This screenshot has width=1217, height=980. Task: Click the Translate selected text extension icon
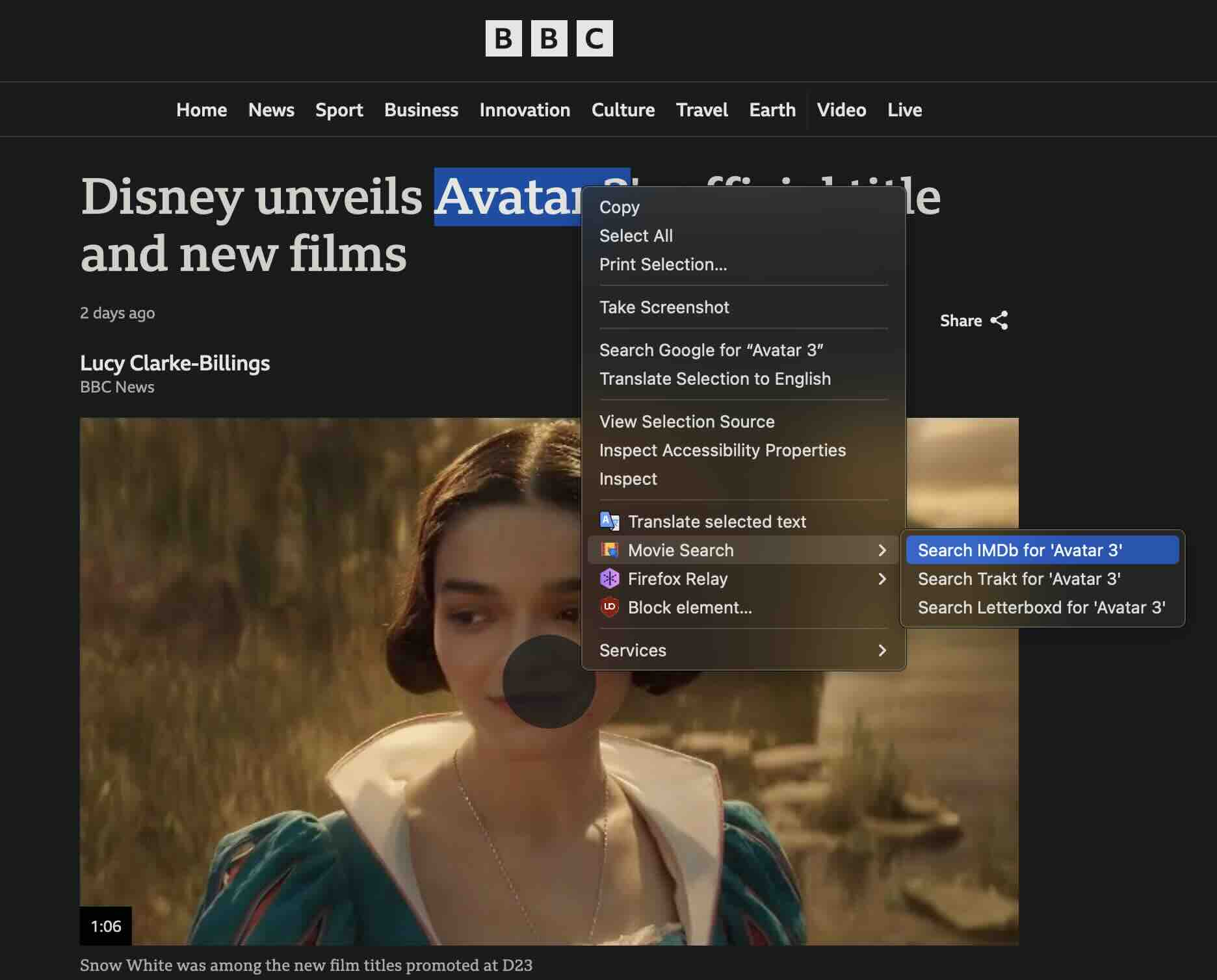click(609, 521)
